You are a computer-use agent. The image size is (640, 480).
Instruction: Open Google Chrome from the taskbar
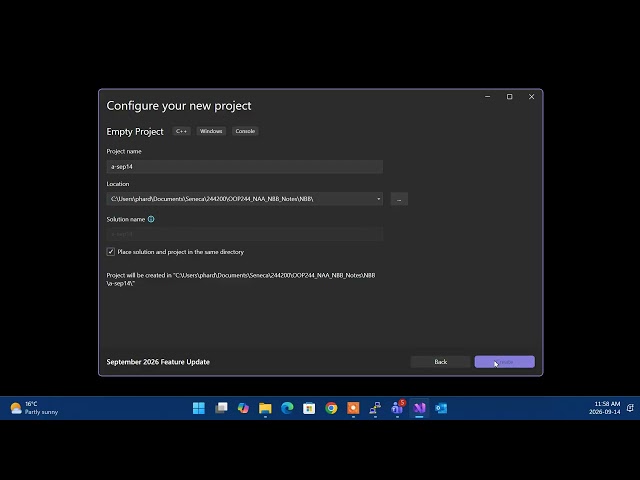(331, 408)
